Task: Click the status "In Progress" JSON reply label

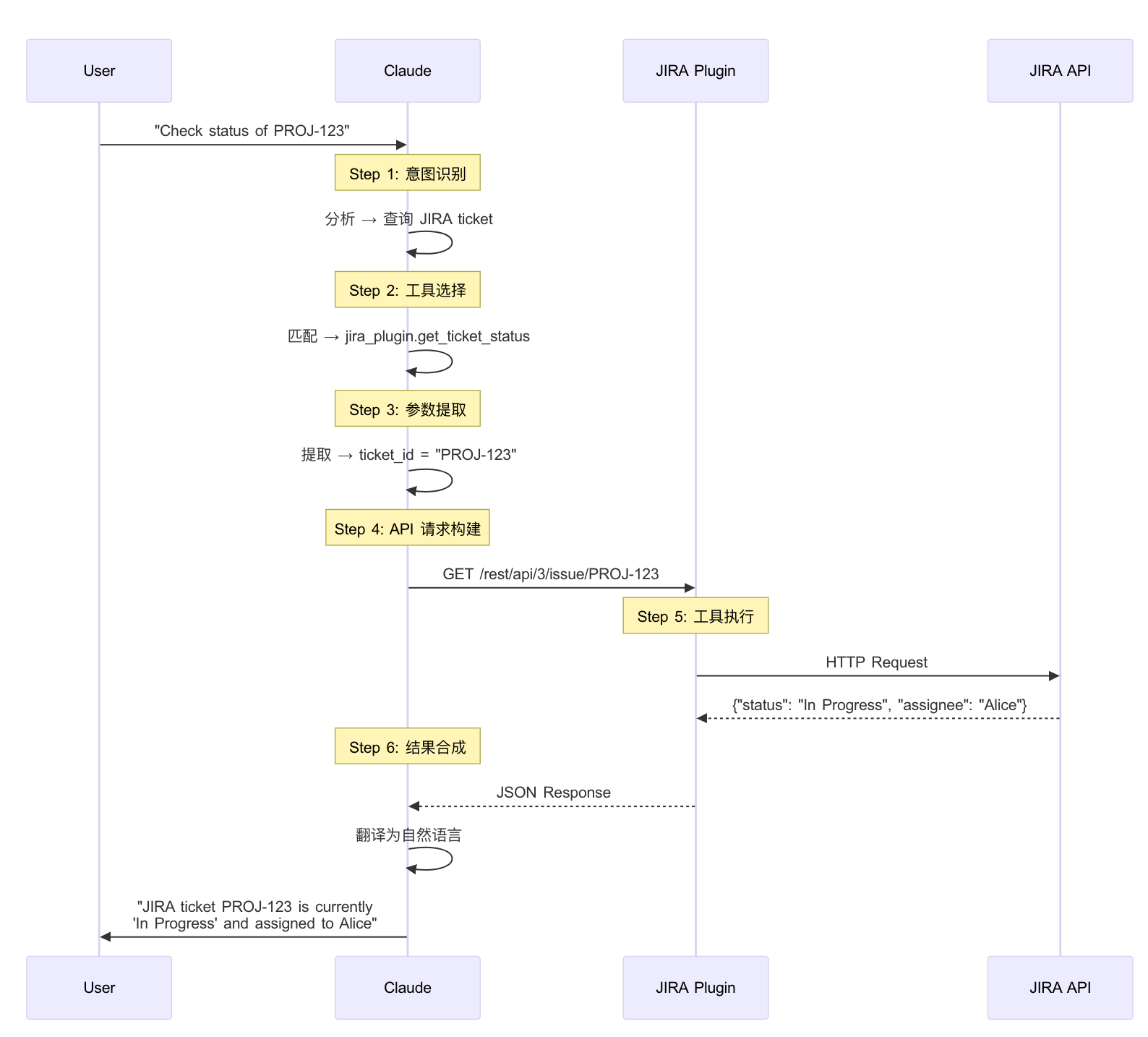Action: pyautogui.click(x=879, y=705)
